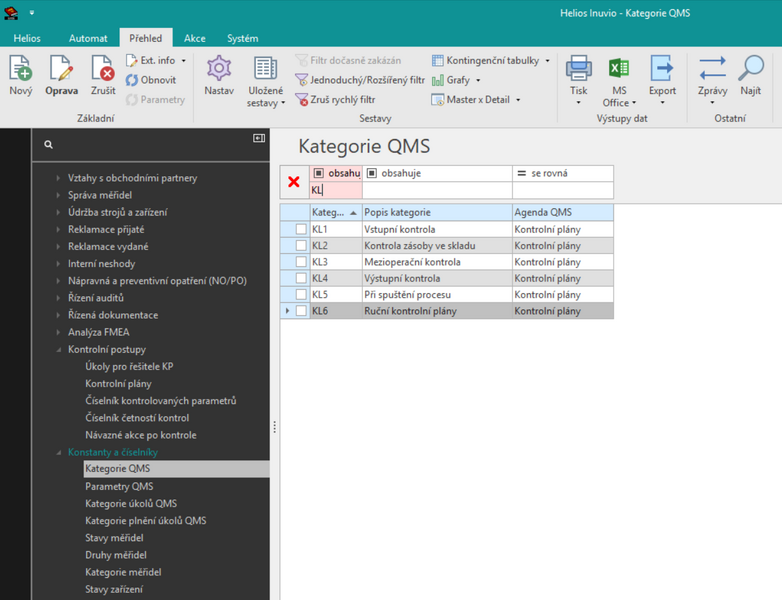Expand the Řízení auditů tree node
The image size is (782, 600).
click(x=58, y=298)
